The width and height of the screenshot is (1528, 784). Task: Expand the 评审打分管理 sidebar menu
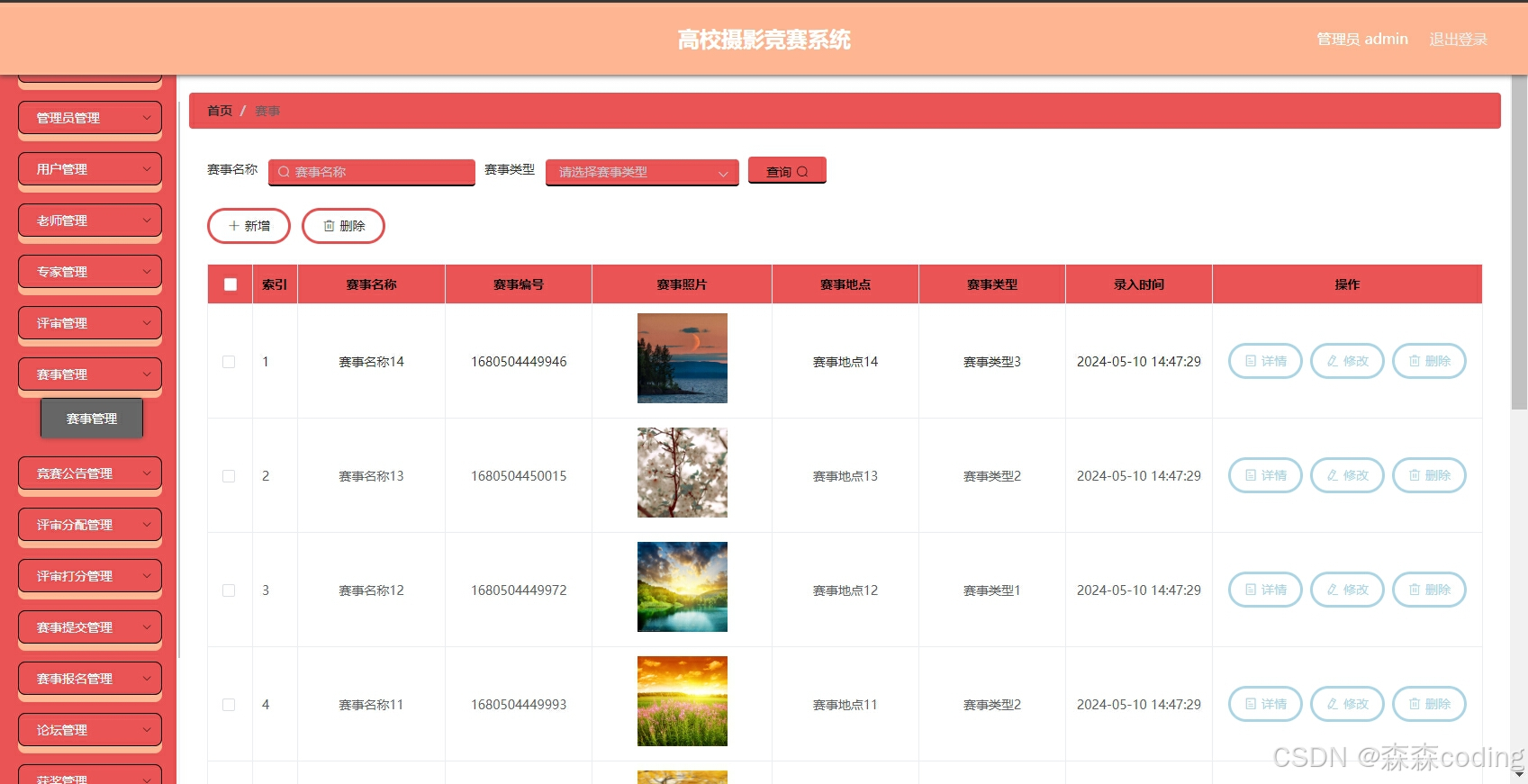click(90, 576)
